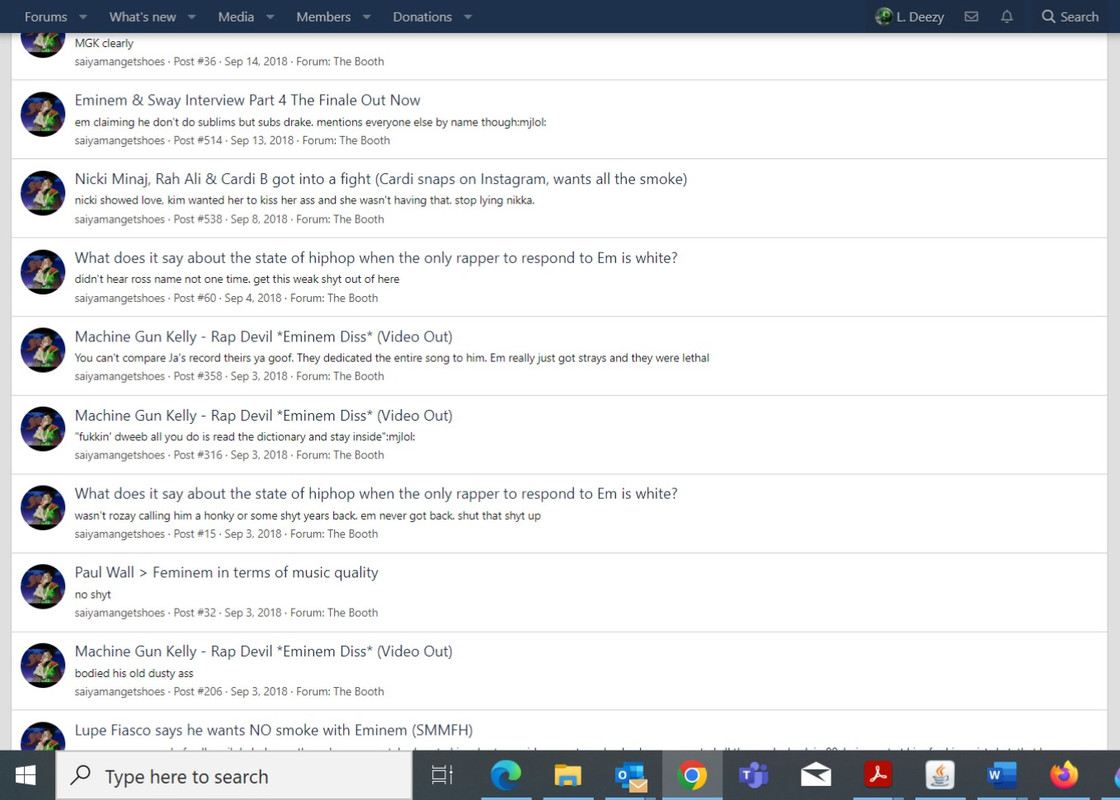Click The Booth forum link on Post #32
The height and width of the screenshot is (800, 1120).
[352, 612]
